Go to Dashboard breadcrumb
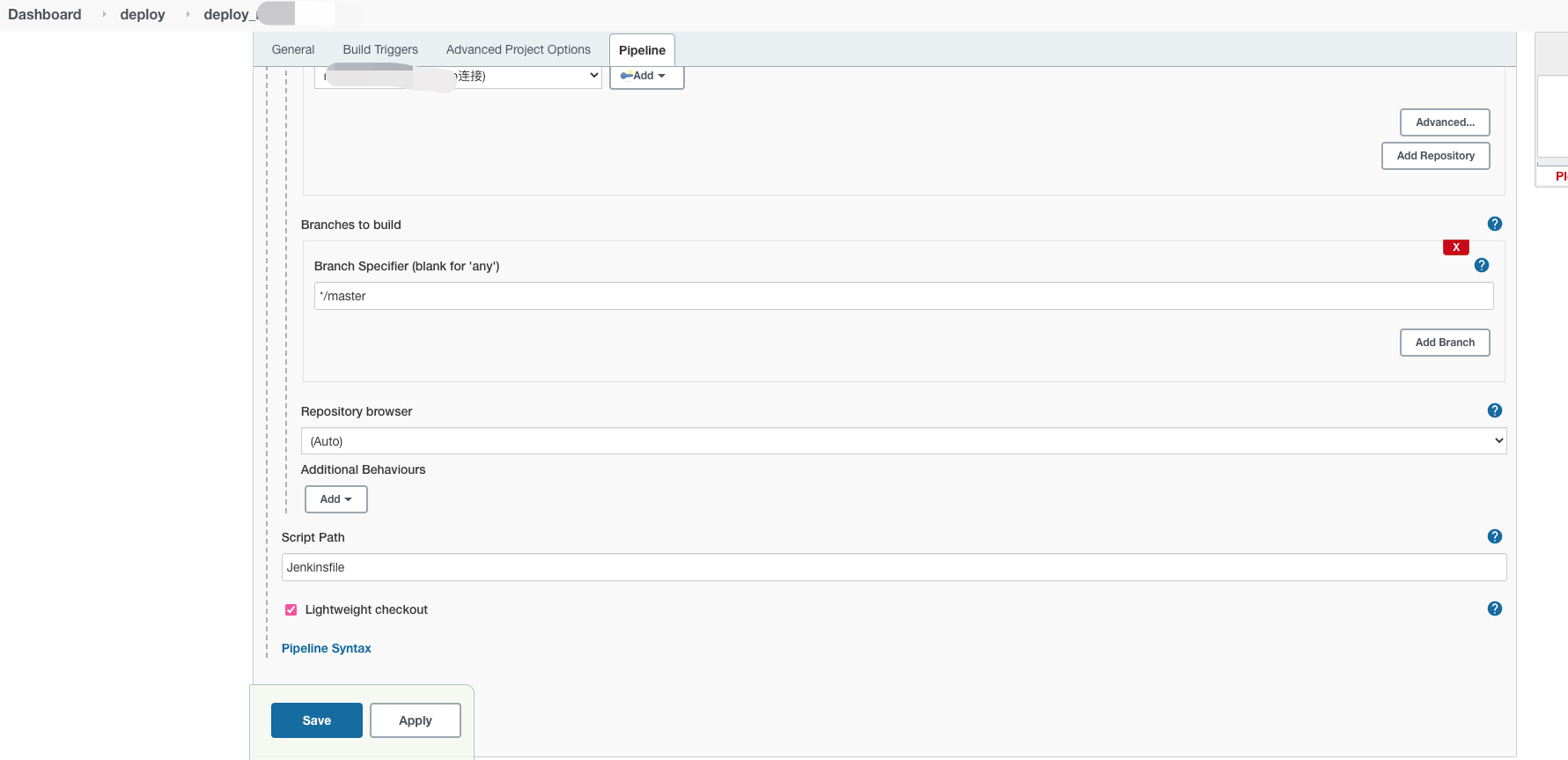The width and height of the screenshot is (1568, 760). coord(45,14)
